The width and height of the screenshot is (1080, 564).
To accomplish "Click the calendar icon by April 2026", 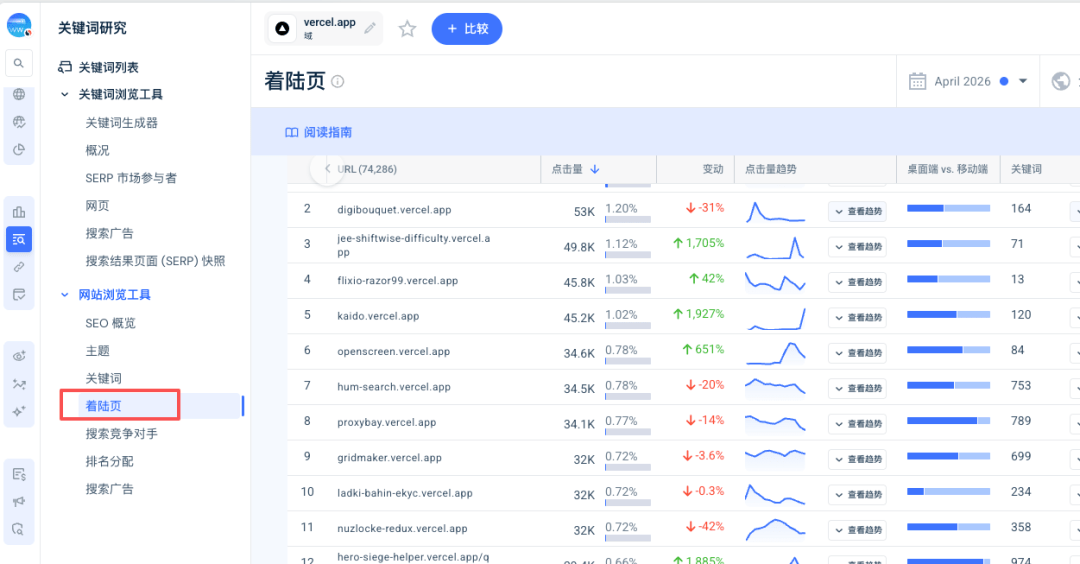I will (x=917, y=81).
